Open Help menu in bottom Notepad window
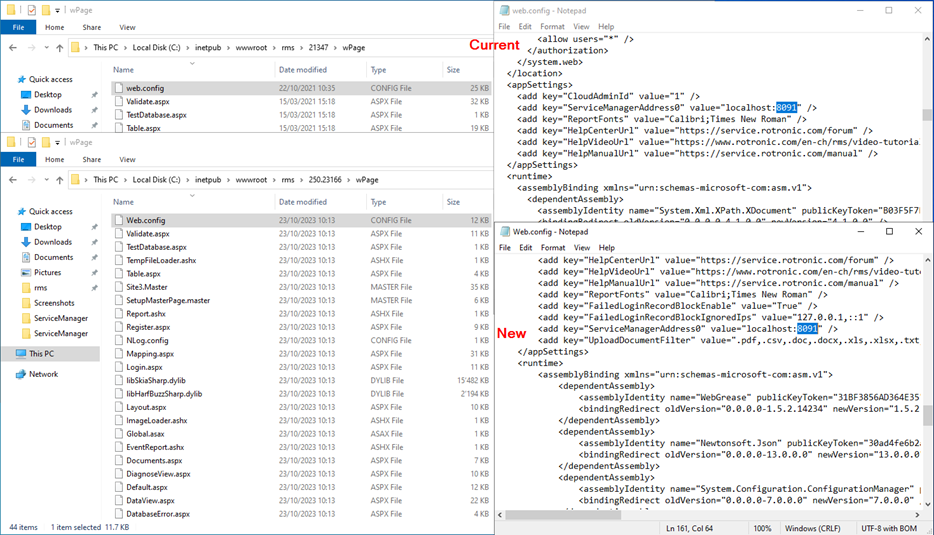The width and height of the screenshot is (934, 535). (606, 248)
